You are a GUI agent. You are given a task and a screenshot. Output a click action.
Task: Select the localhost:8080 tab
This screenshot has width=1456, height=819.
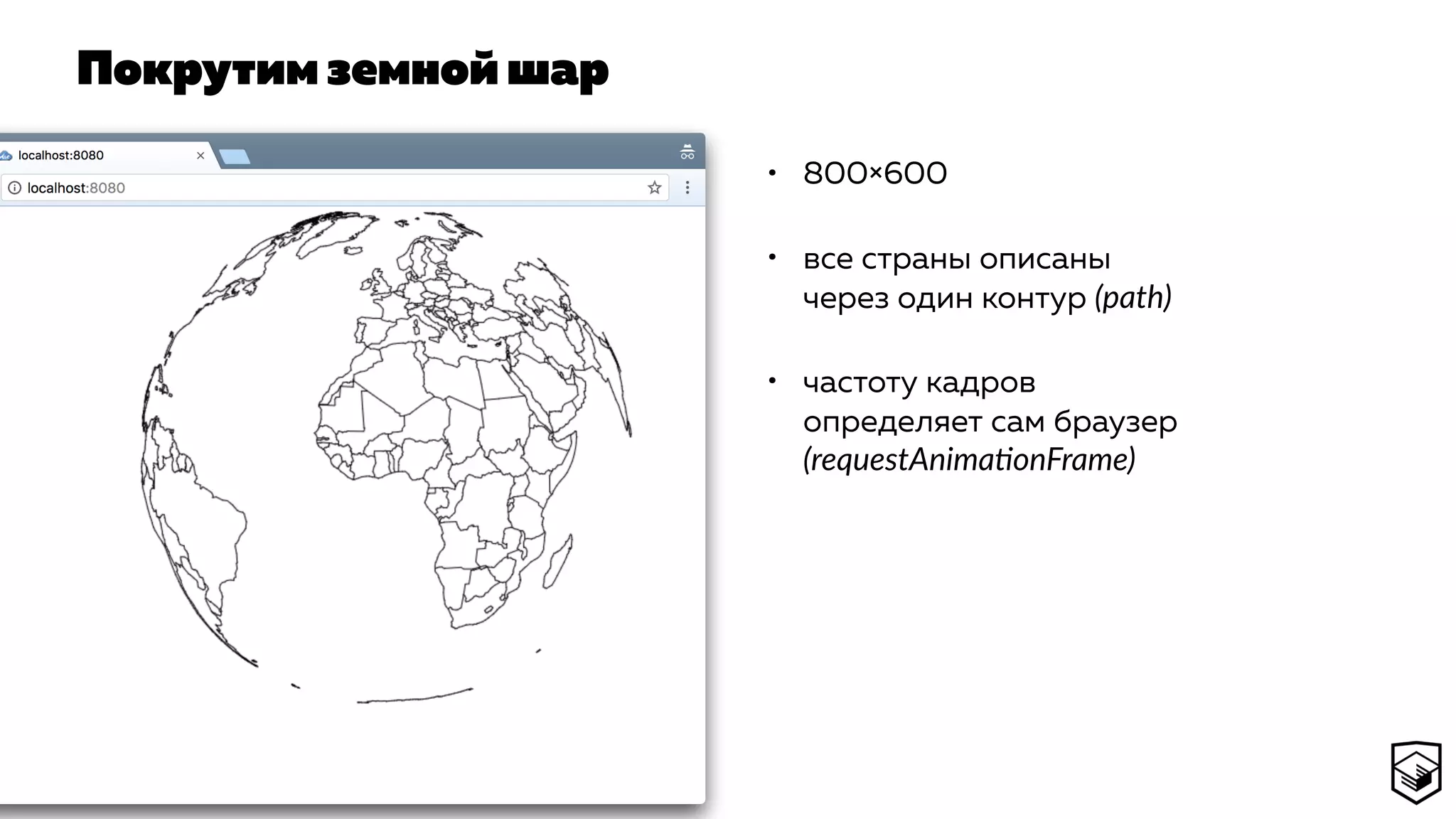pyautogui.click(x=105, y=155)
